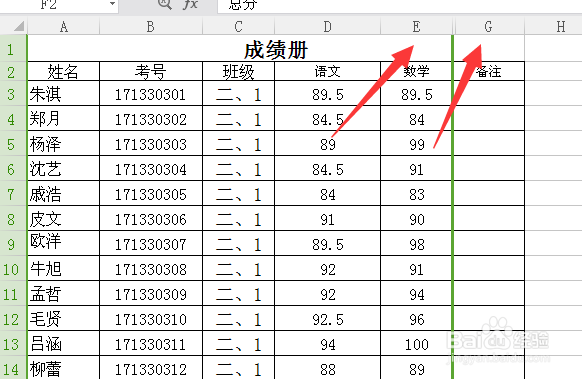Click the name cell 杨泽

(x=63, y=144)
